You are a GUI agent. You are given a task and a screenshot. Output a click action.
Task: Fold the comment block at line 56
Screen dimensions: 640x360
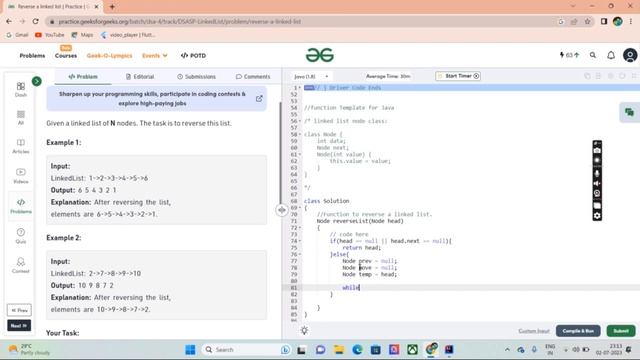(x=300, y=121)
